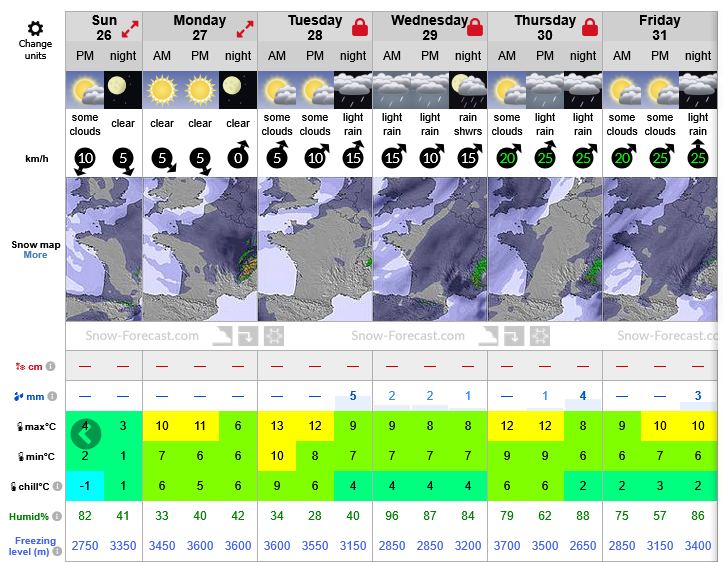The image size is (723, 562).
Task: Open the More link under Snow map
Action: tap(35, 255)
